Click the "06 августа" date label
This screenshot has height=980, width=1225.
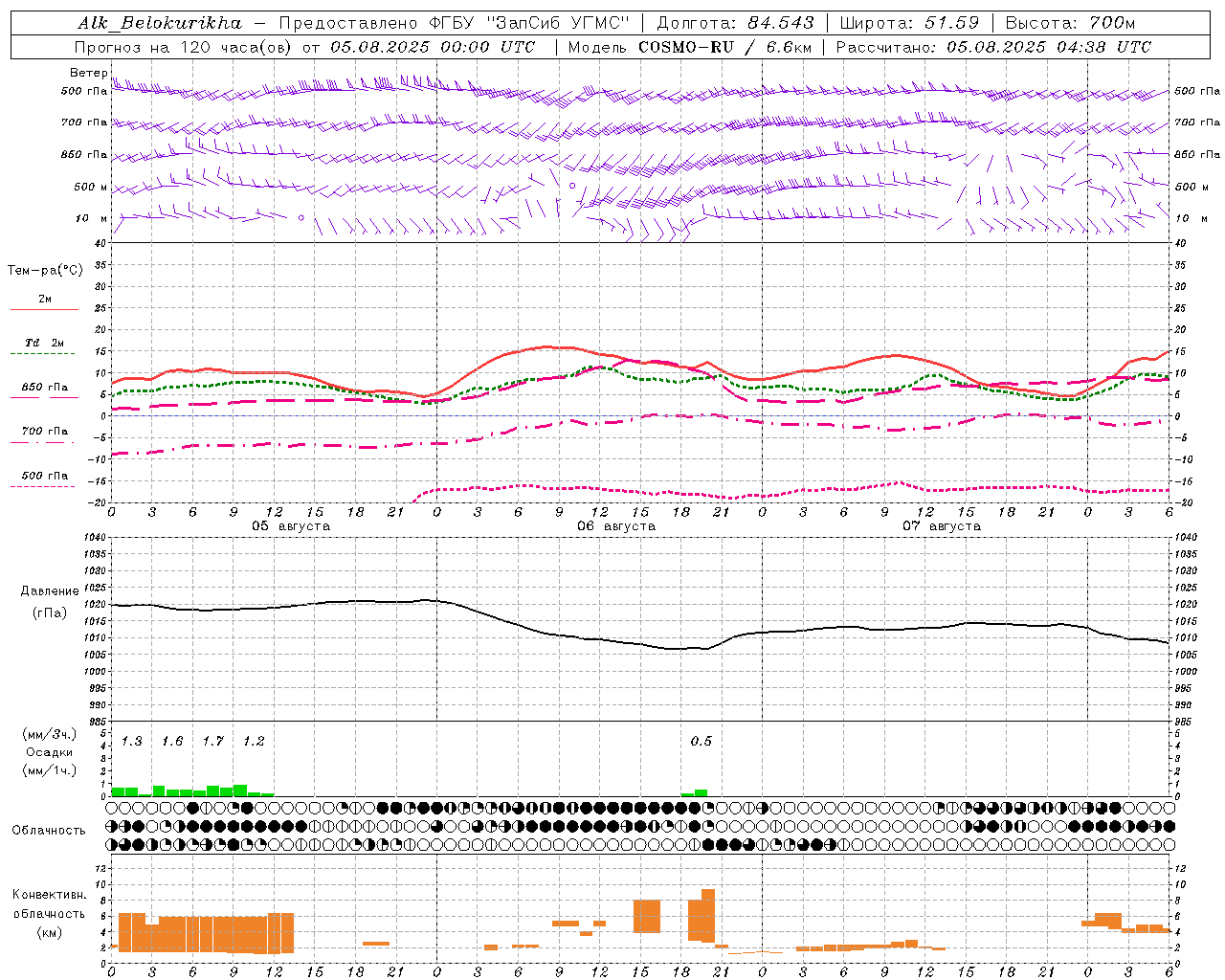pos(616,526)
